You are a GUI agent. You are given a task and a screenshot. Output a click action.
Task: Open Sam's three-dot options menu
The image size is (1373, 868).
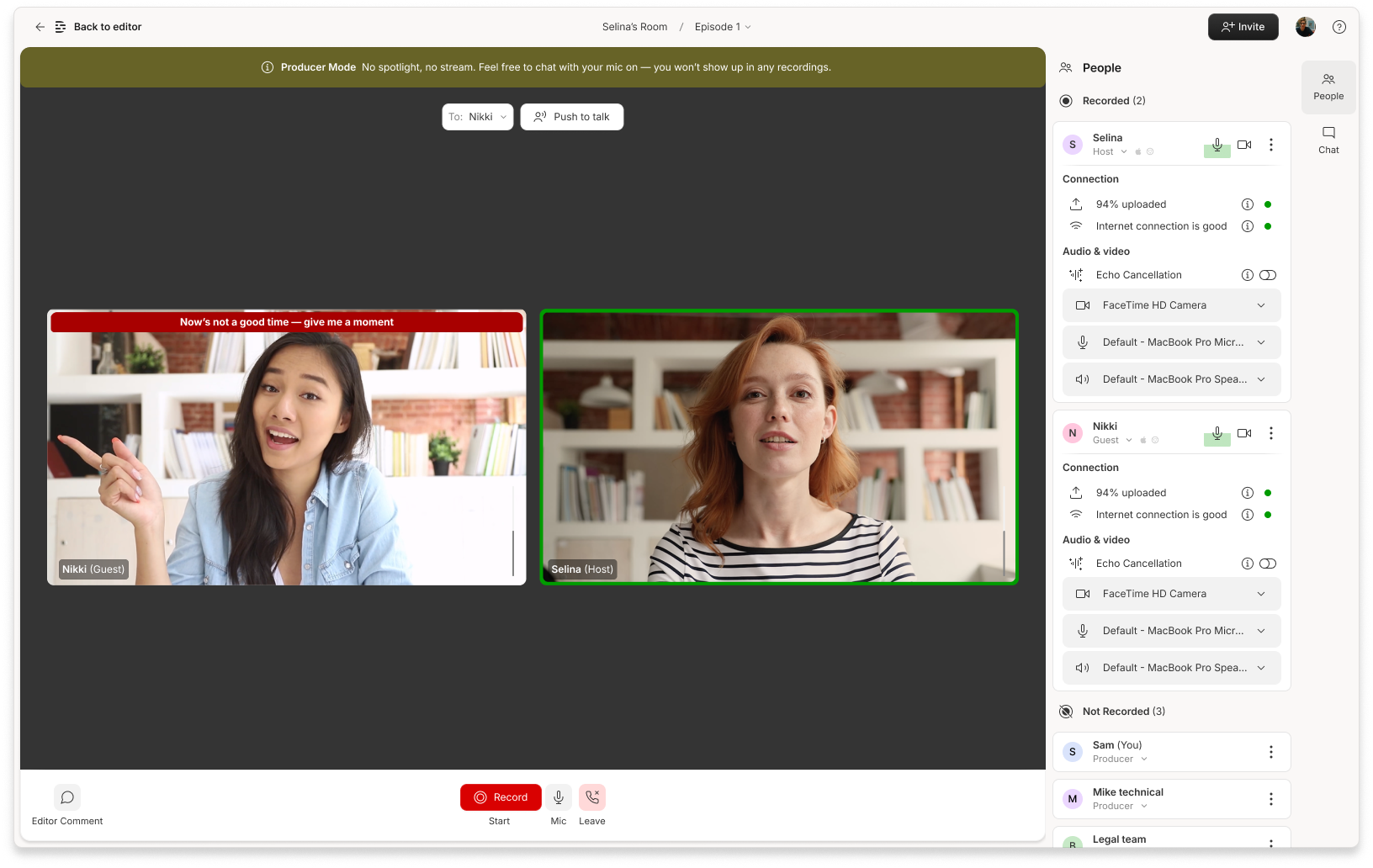[x=1270, y=752]
